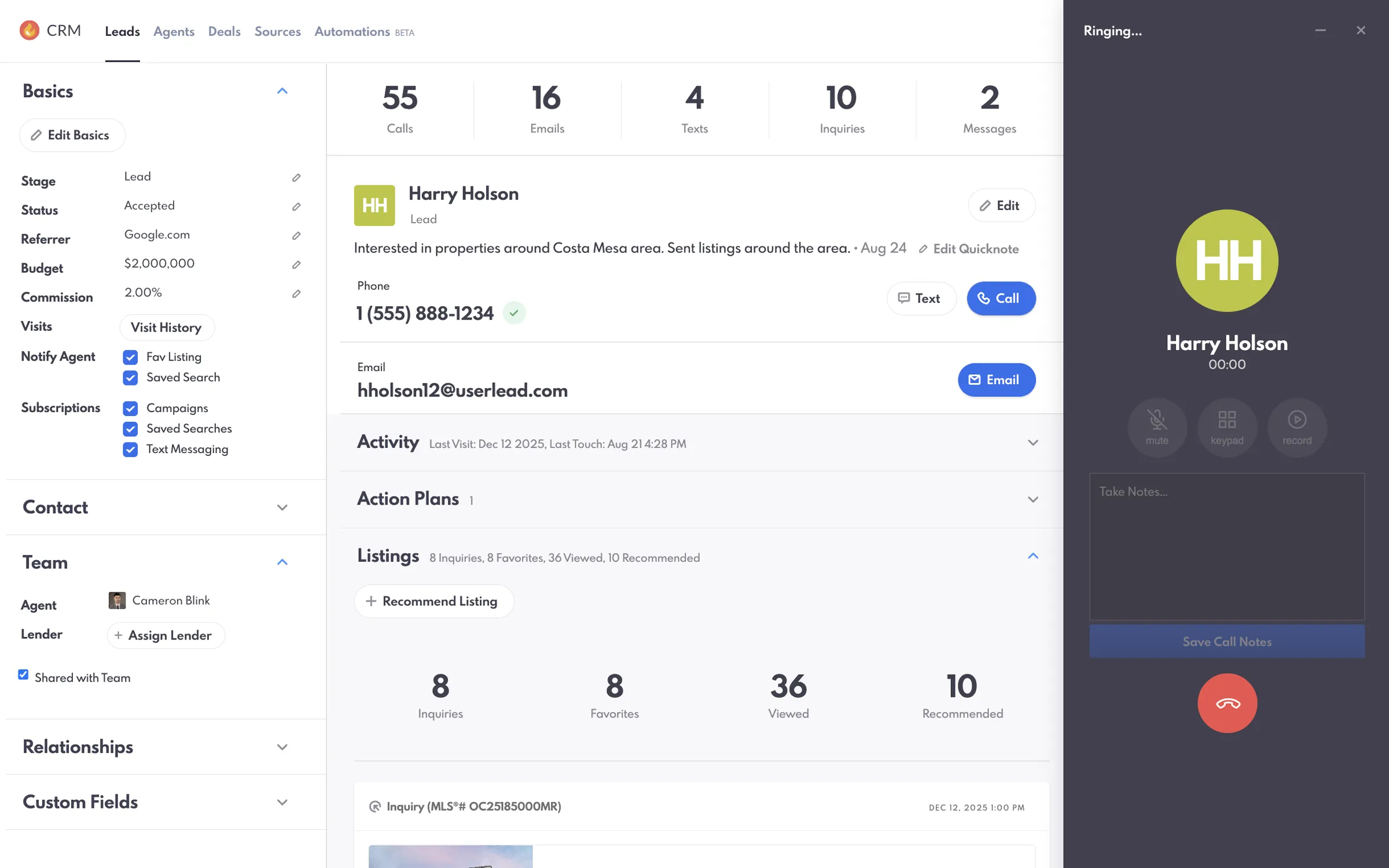Mute the call microphone
Image resolution: width=1389 pixels, height=868 pixels.
point(1157,428)
